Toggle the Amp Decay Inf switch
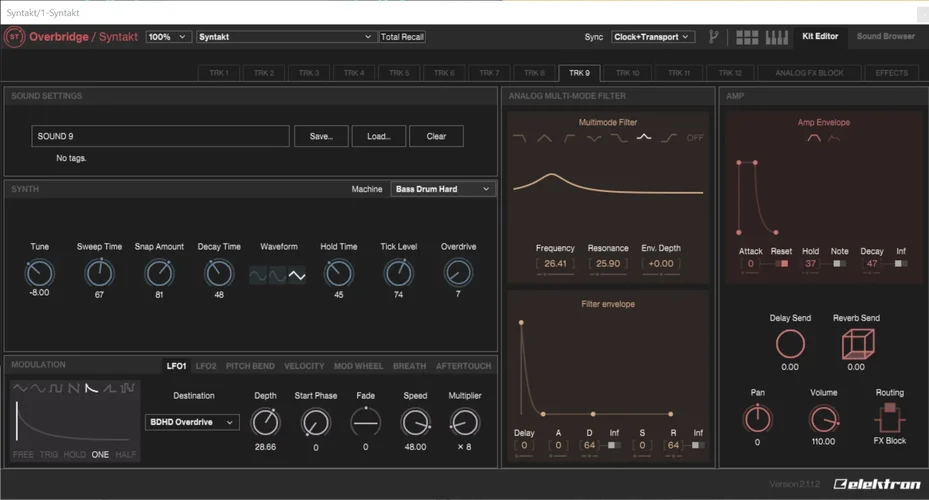 click(x=900, y=264)
